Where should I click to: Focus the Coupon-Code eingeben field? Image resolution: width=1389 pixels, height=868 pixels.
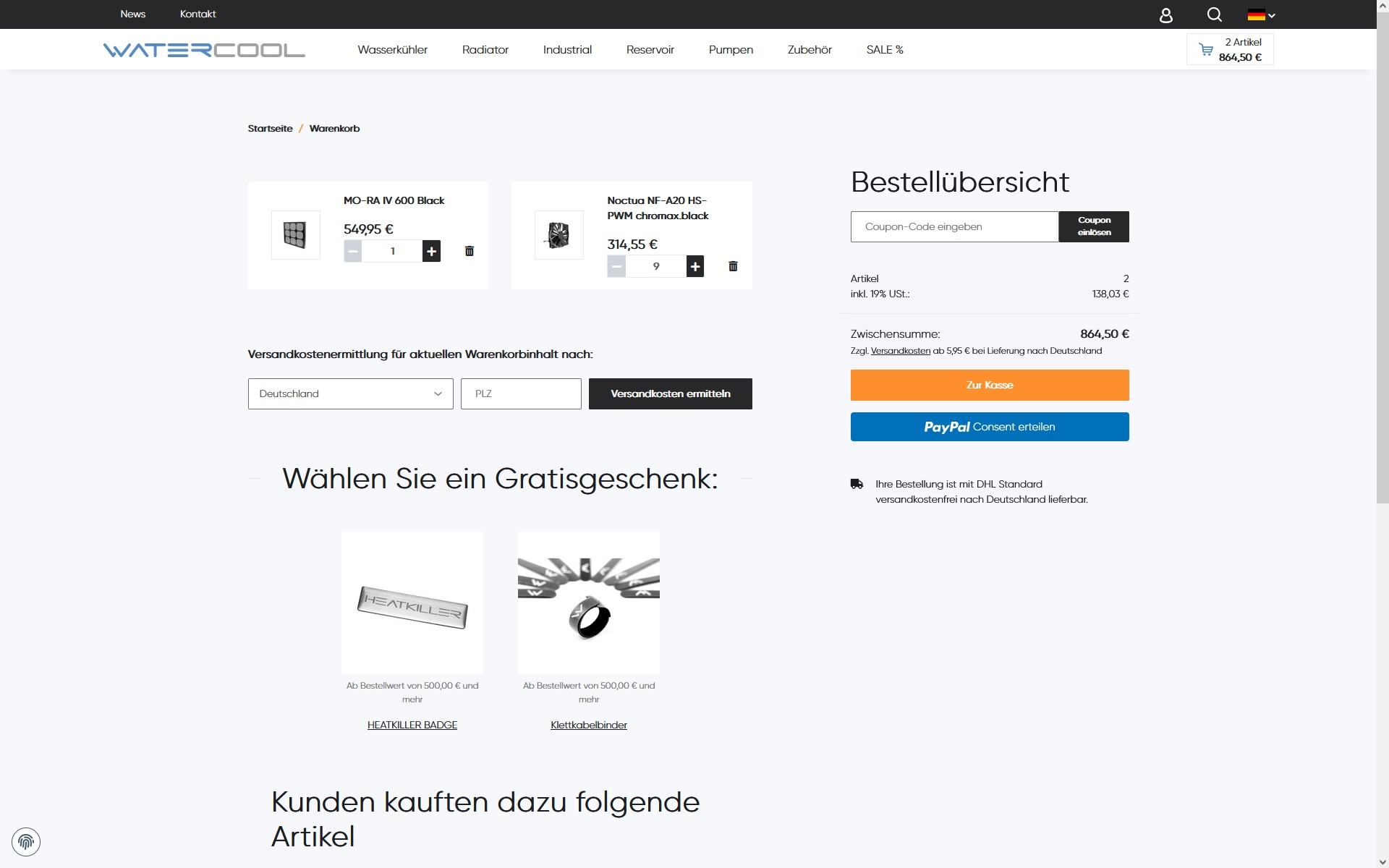[953, 226]
